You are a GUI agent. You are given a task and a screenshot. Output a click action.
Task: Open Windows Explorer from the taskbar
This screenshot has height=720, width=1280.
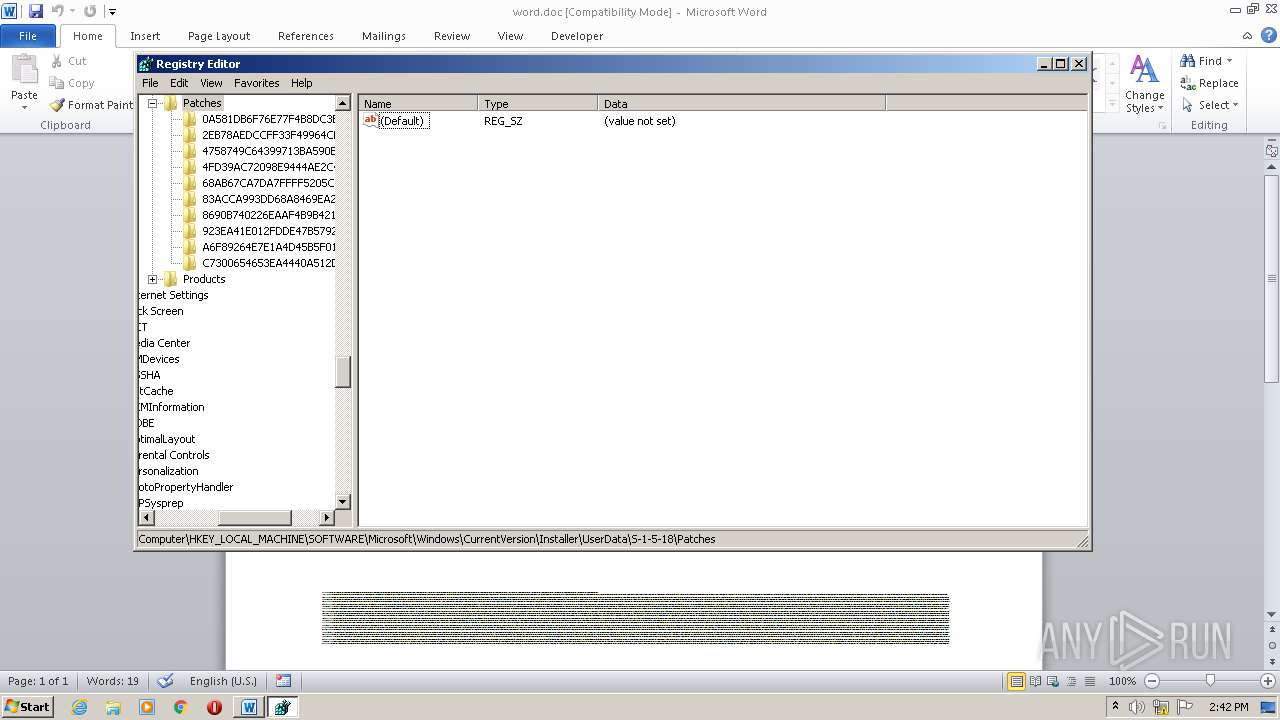pyautogui.click(x=113, y=707)
